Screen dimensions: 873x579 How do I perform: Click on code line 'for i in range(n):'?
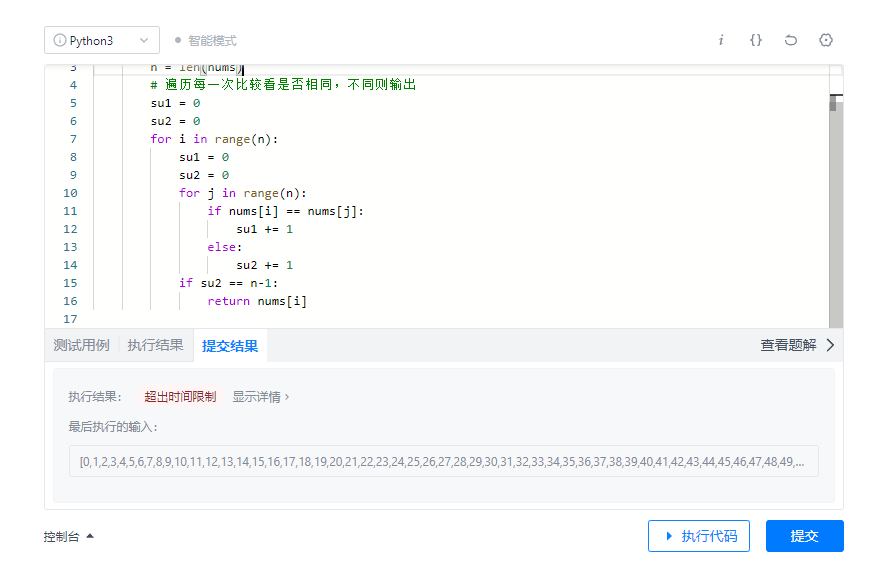pyautogui.click(x=214, y=139)
